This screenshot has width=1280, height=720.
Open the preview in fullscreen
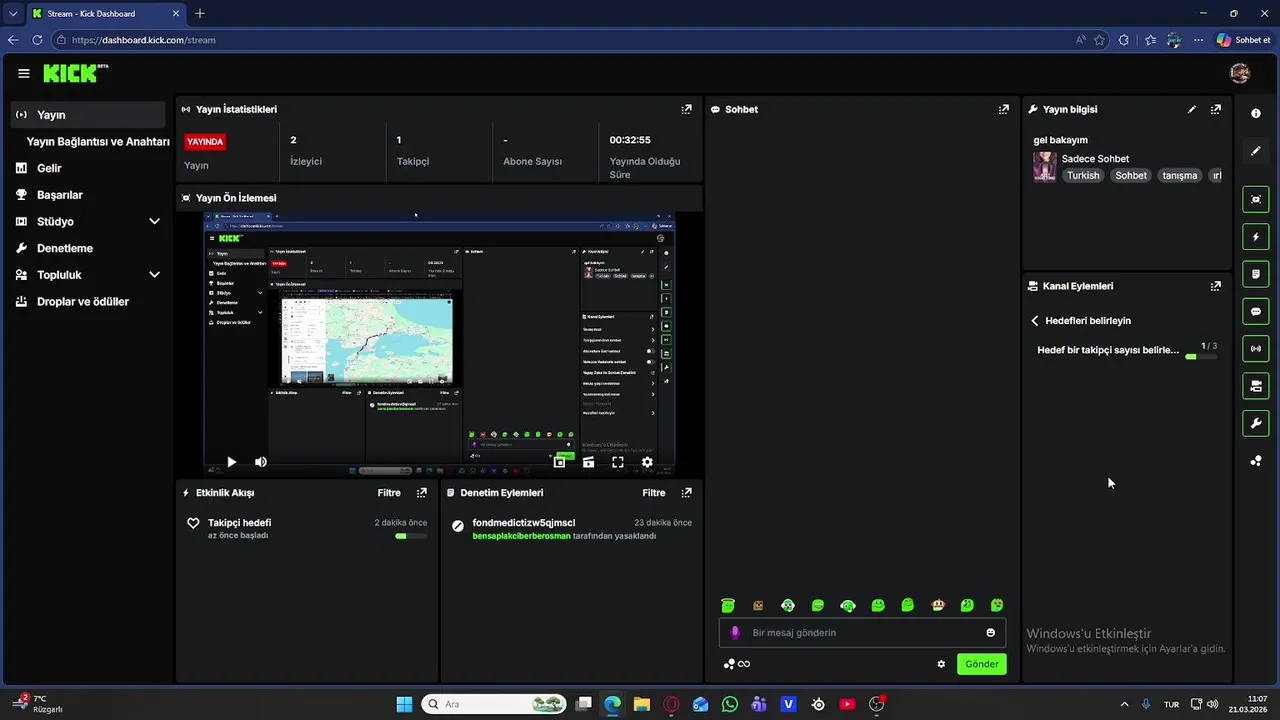coord(617,462)
